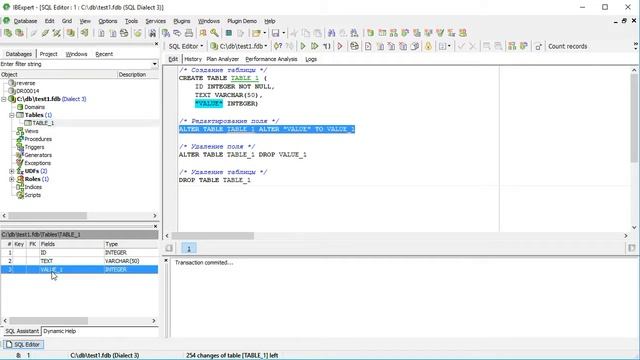
Task: Click inside the Enter filter string field
Action: 76,64
